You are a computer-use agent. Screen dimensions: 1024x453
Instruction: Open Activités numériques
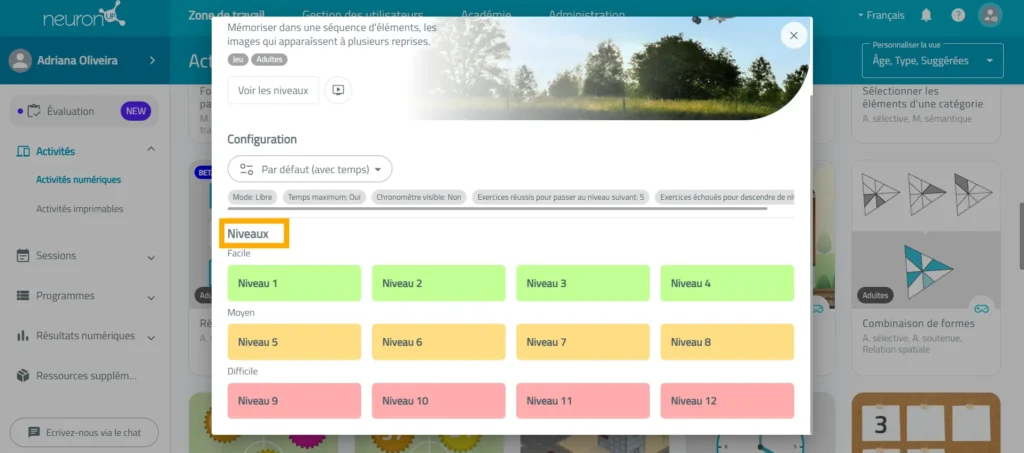[78, 180]
